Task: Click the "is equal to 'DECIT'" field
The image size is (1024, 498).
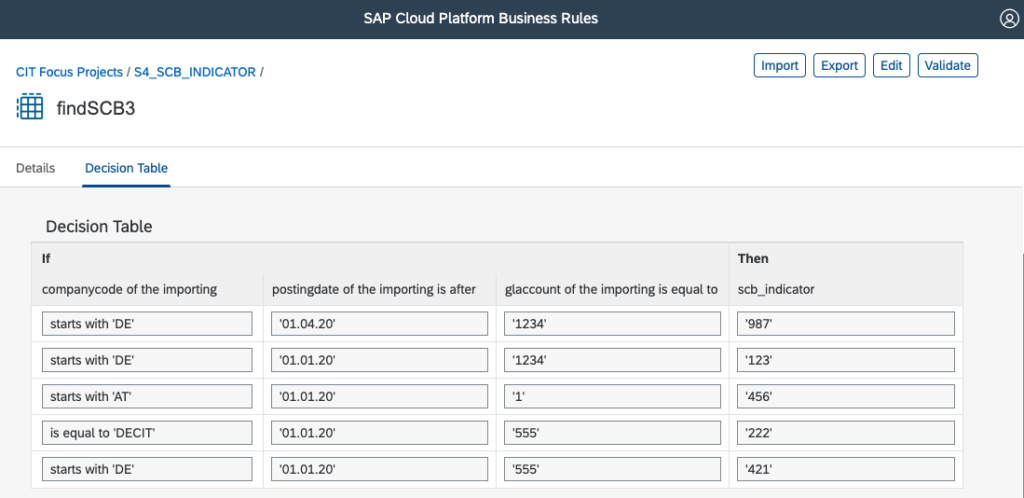Action: point(147,433)
